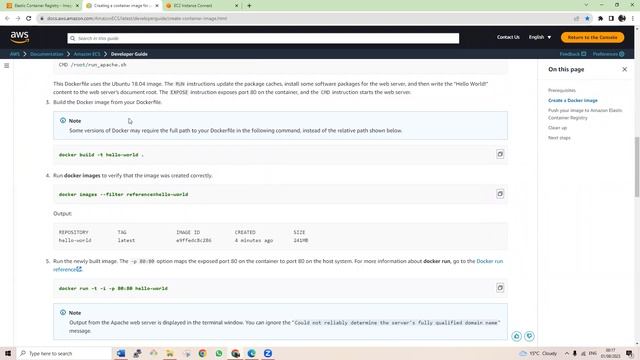This screenshot has height=360, width=640.
Task: Copy the docker images filter command
Action: pos(500,193)
